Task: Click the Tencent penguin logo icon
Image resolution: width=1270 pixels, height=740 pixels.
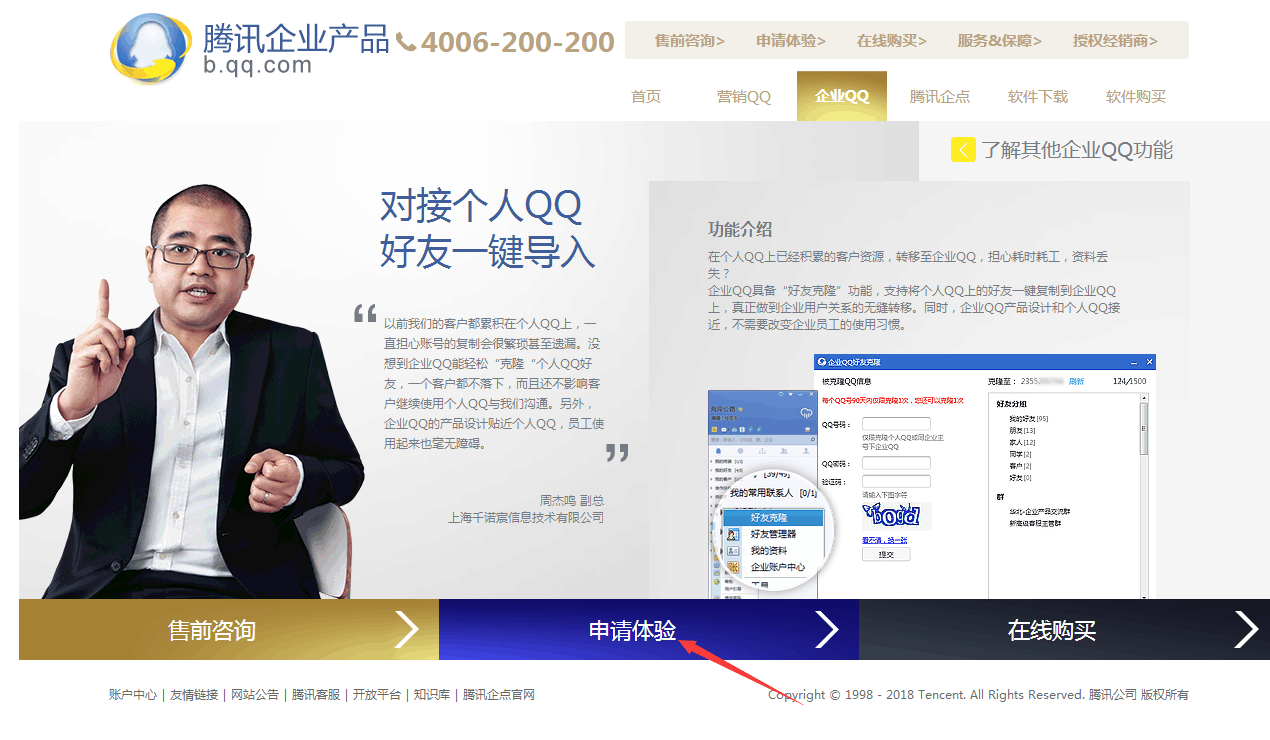Action: pyautogui.click(x=151, y=48)
